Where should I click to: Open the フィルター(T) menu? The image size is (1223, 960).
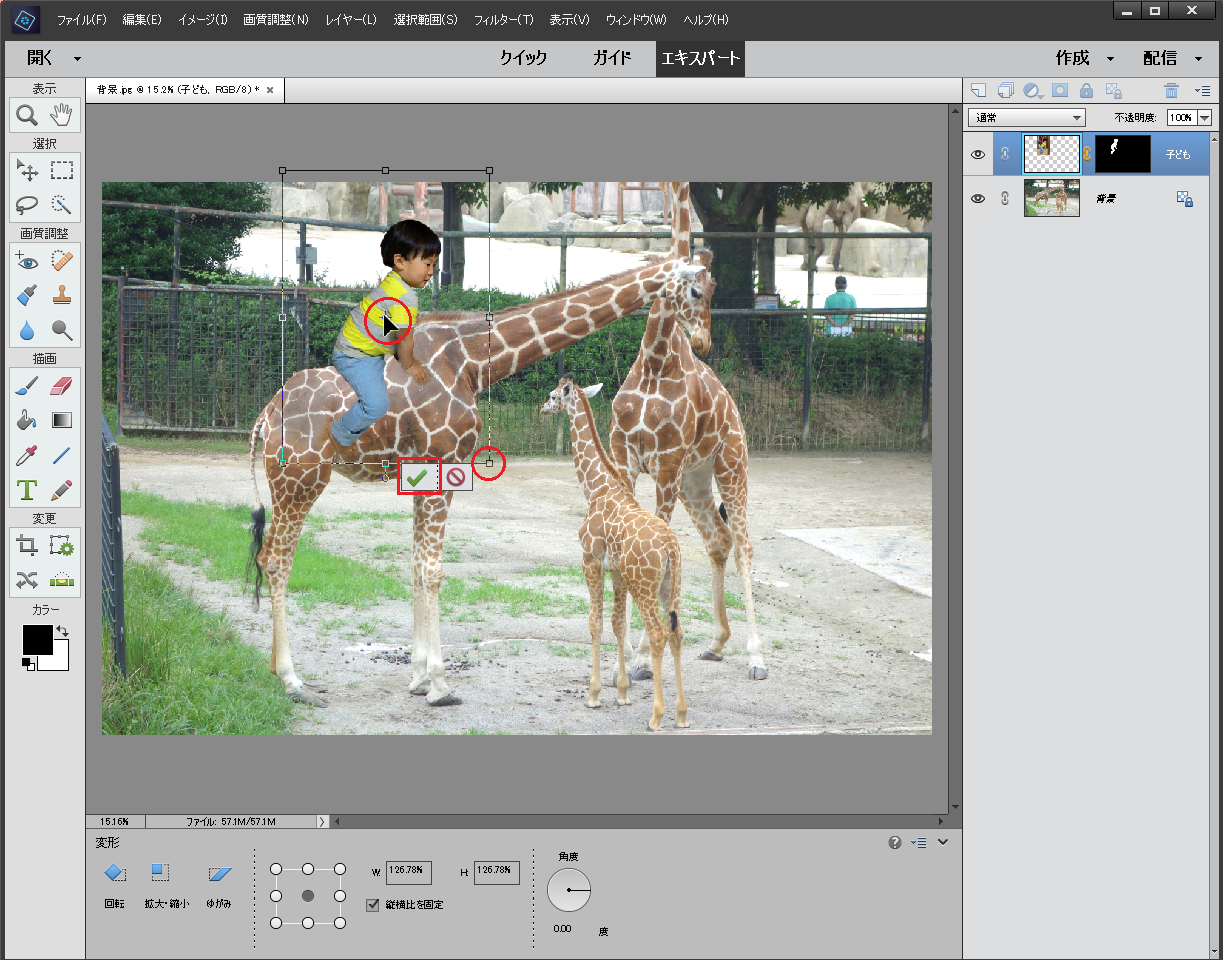(x=503, y=20)
